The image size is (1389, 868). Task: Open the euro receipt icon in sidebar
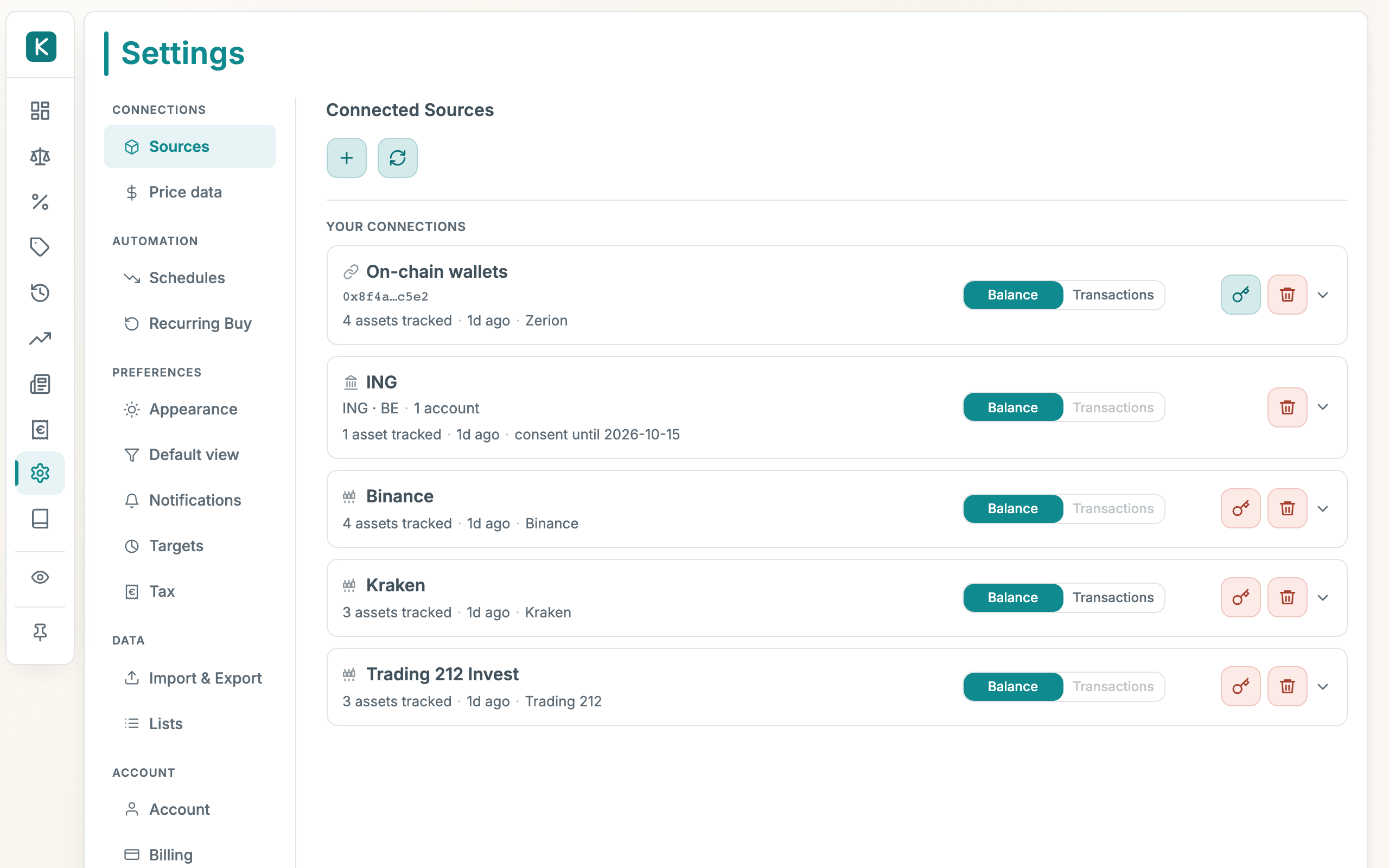[x=40, y=430]
